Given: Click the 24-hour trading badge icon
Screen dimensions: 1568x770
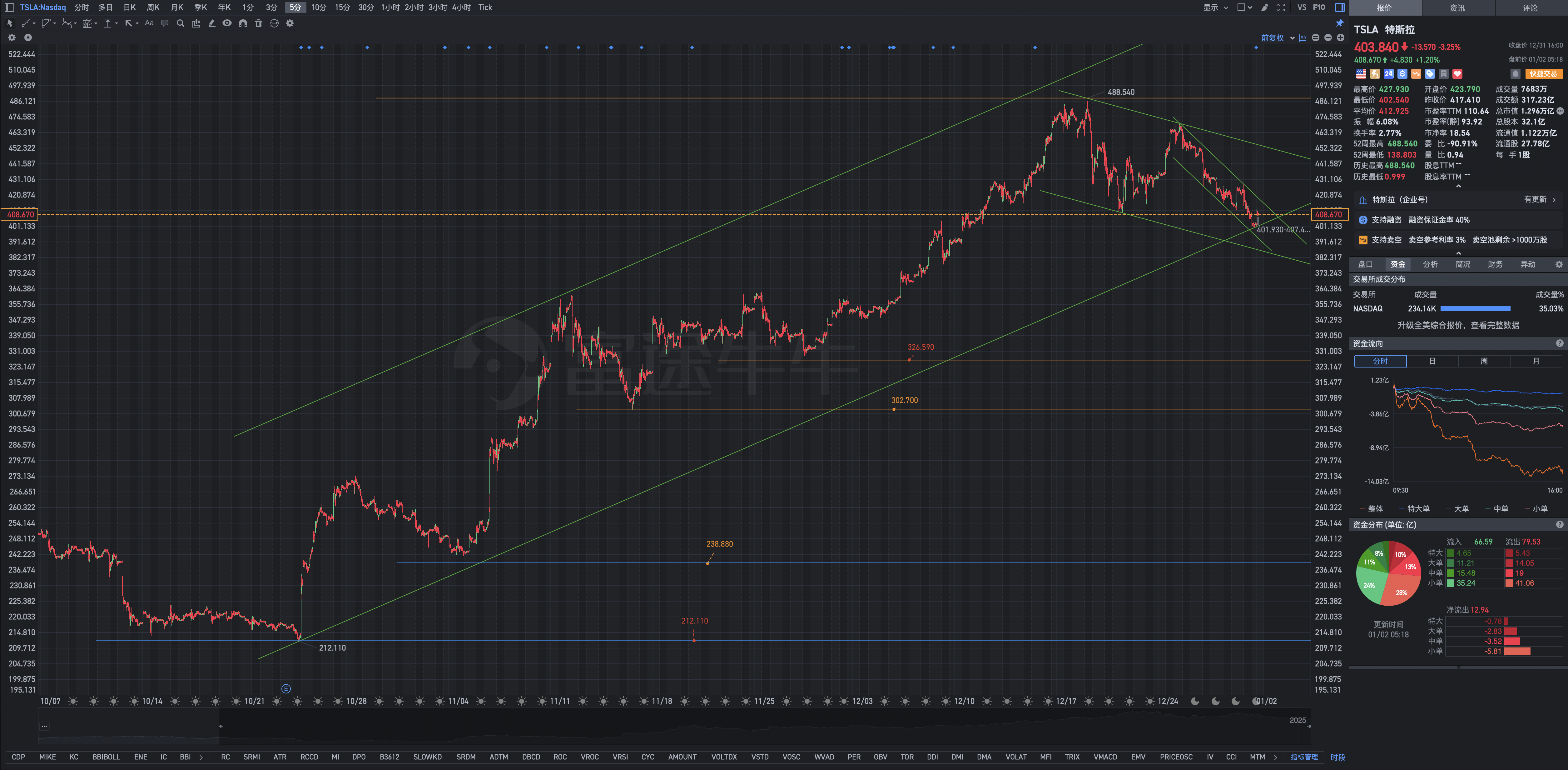Looking at the screenshot, I should click(1388, 74).
